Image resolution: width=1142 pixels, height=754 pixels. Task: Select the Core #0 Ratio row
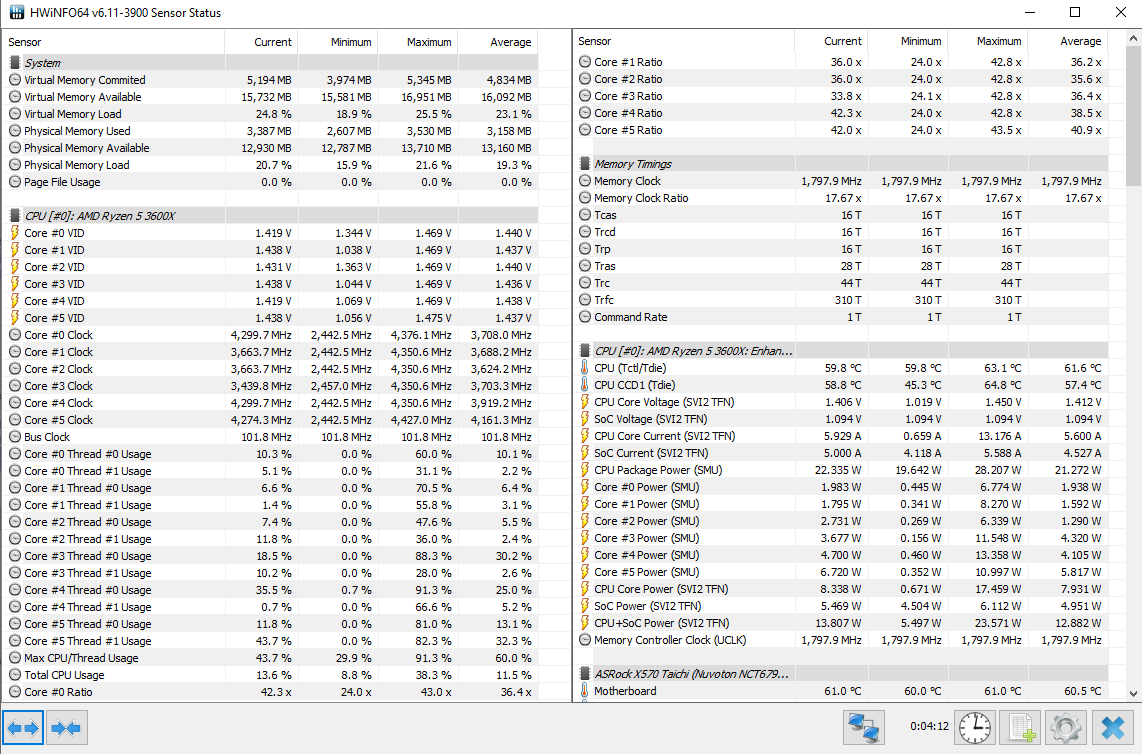pyautogui.click(x=270, y=692)
